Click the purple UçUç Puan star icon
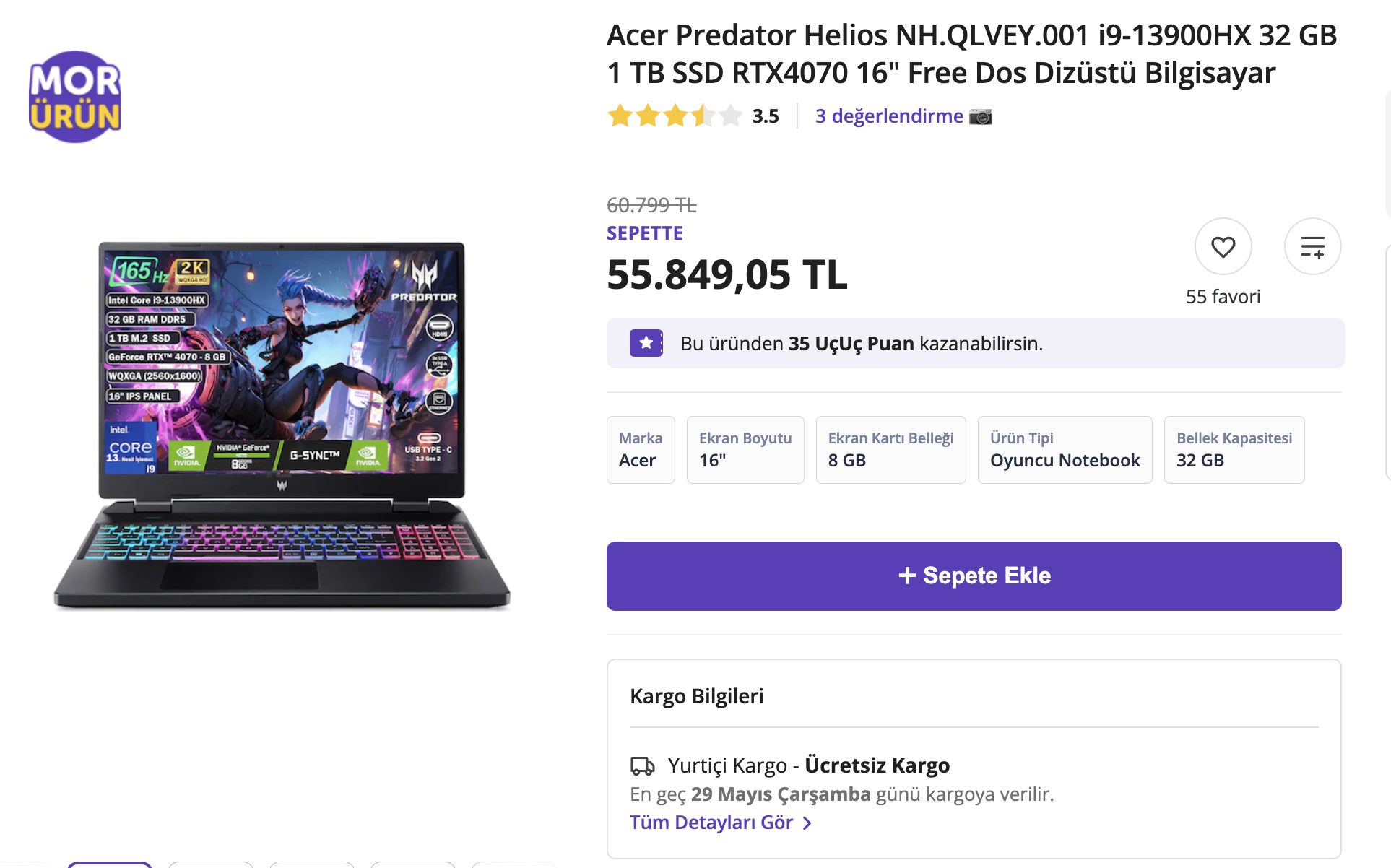This screenshot has height=868, width=1391. pos(646,343)
